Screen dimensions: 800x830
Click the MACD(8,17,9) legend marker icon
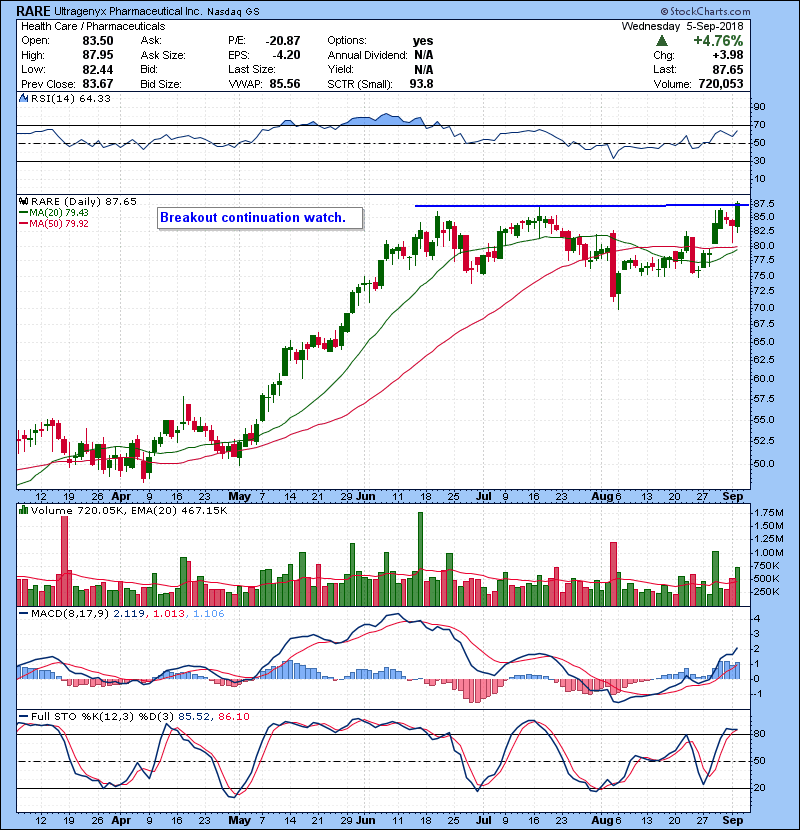tap(22, 613)
